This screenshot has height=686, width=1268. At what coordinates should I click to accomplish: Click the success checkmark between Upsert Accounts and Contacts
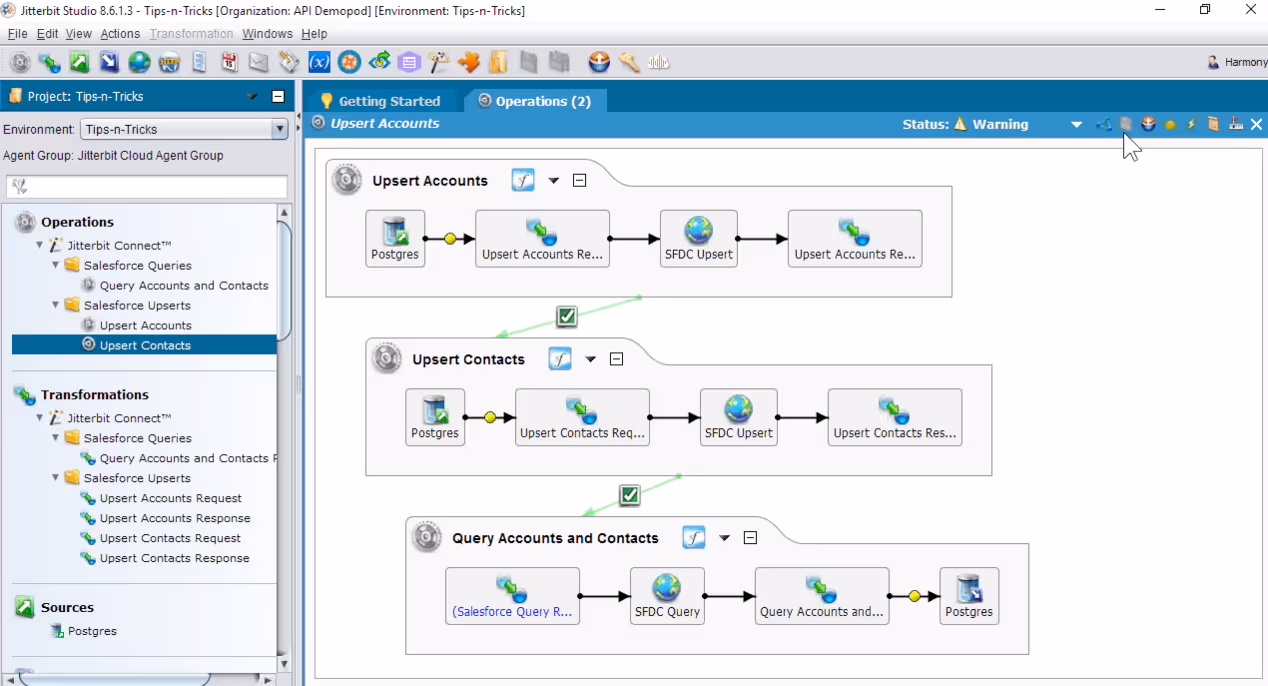tap(567, 316)
